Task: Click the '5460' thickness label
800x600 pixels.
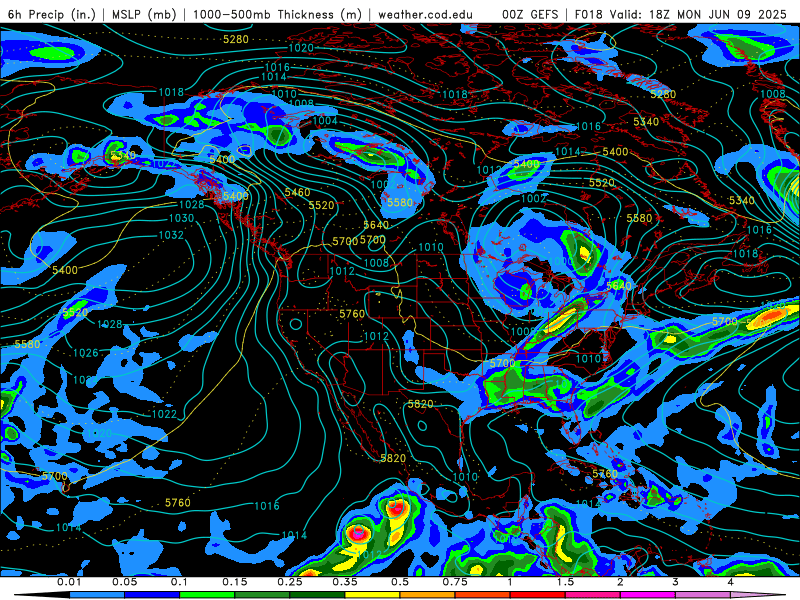Action: click(x=297, y=192)
